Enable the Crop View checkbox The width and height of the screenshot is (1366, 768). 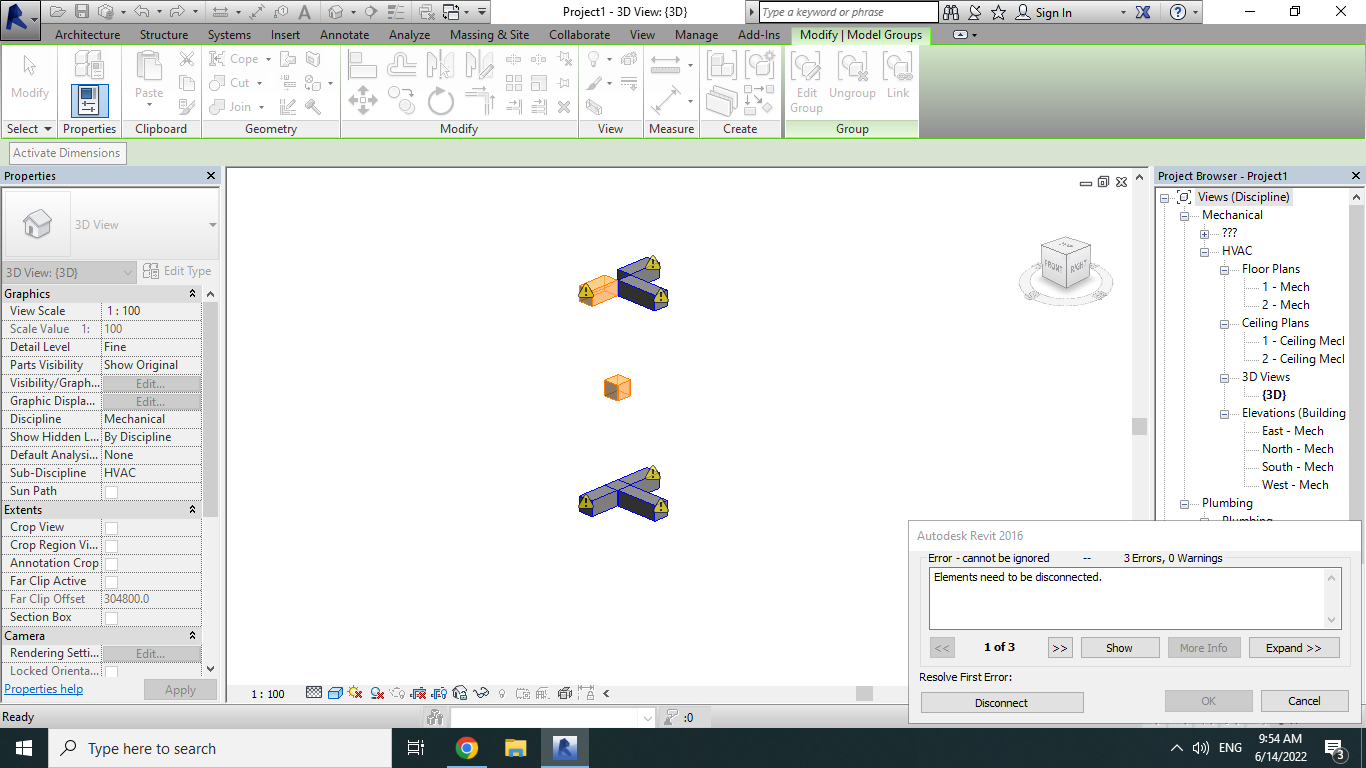[x=110, y=527]
